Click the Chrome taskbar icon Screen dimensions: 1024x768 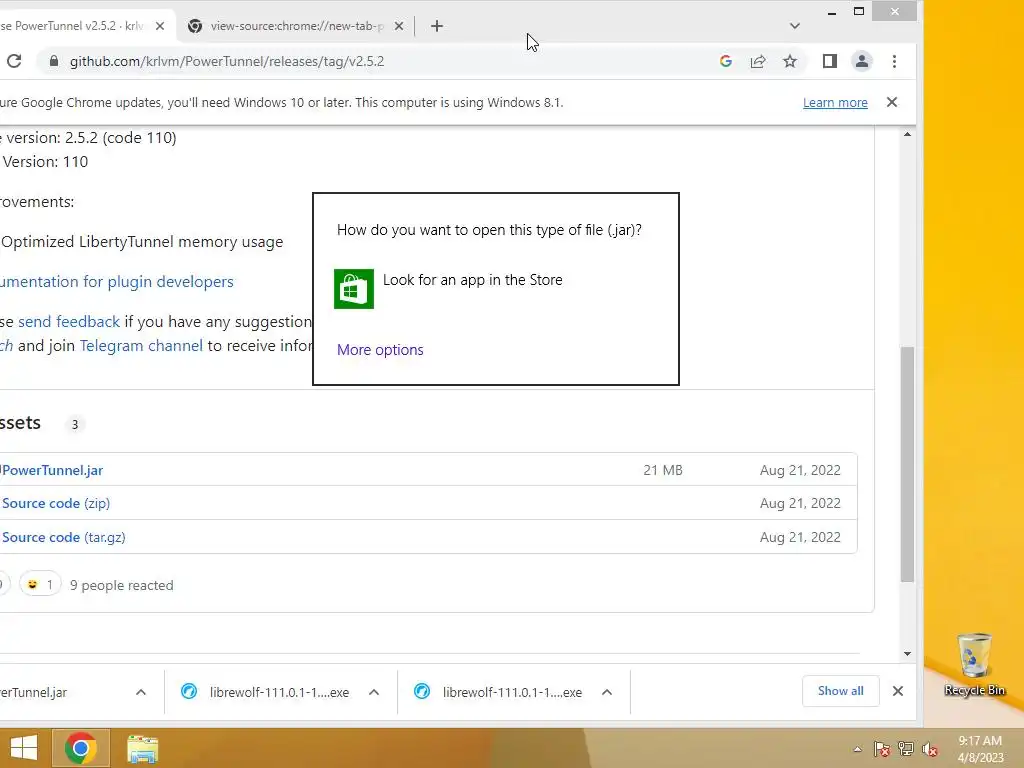pos(81,748)
